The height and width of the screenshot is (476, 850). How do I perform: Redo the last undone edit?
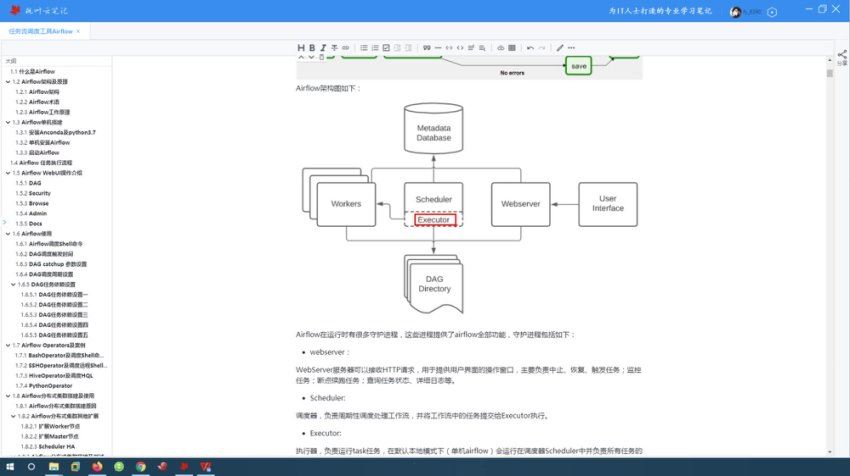tap(541, 48)
